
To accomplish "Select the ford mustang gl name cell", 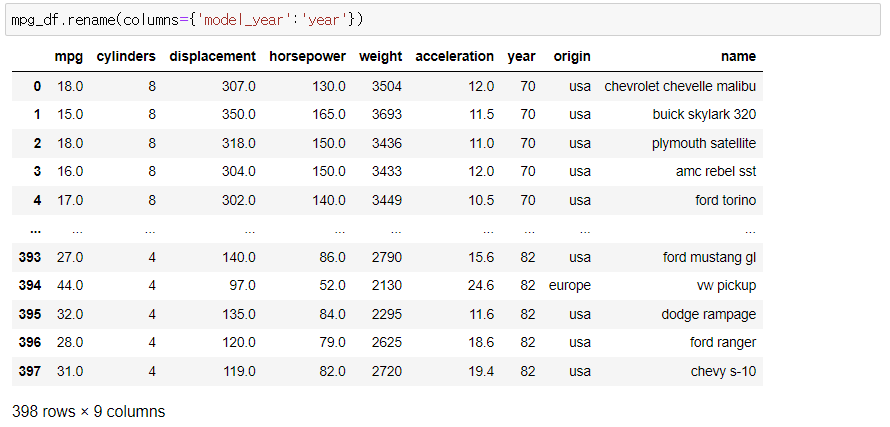I will coord(710,257).
